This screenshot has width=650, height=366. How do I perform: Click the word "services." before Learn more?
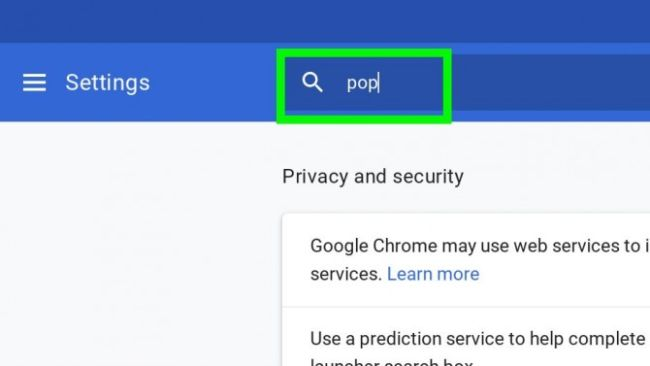click(346, 274)
